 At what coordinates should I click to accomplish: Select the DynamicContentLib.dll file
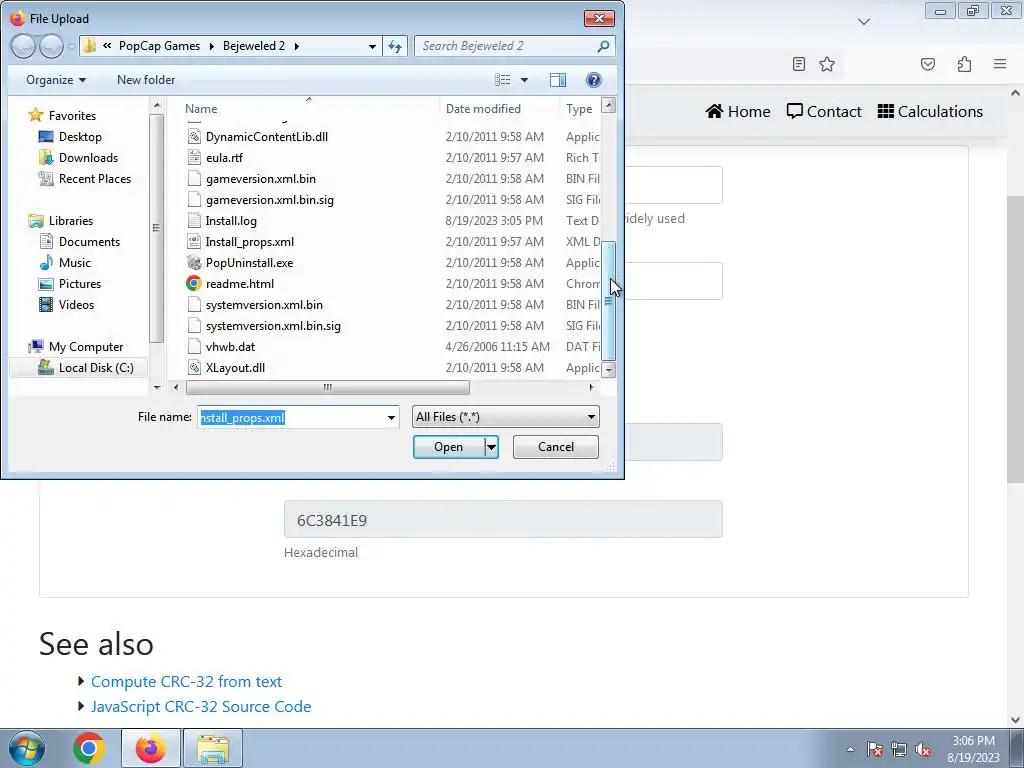[x=266, y=136]
